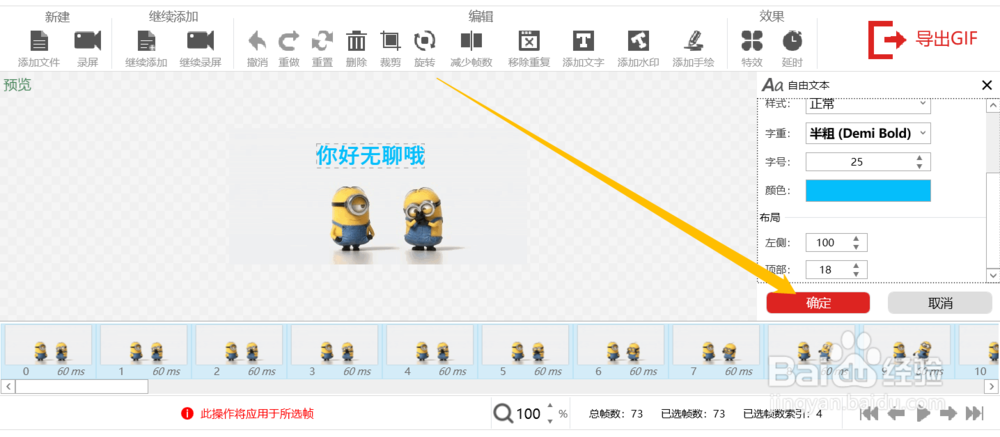This screenshot has width=1000, height=437.
Task: Click the 添加文件 (add file) icon
Action: click(39, 41)
